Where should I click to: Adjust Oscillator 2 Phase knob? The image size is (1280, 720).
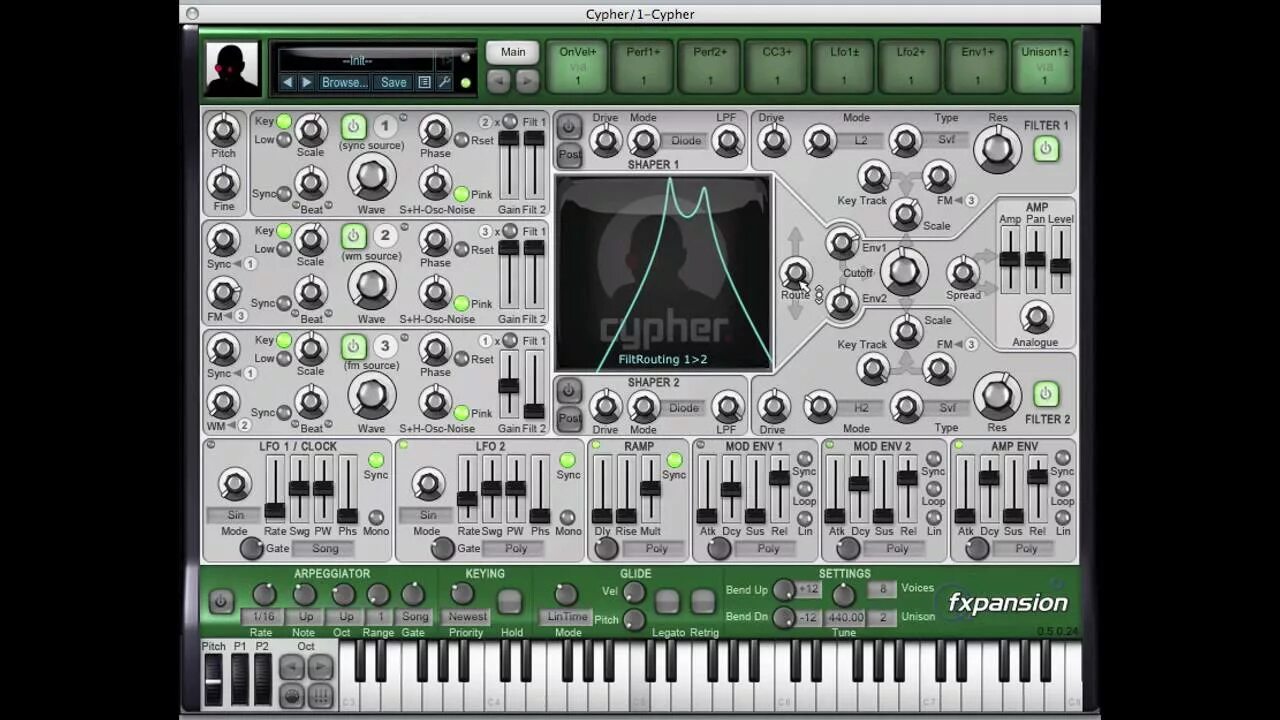[435, 239]
